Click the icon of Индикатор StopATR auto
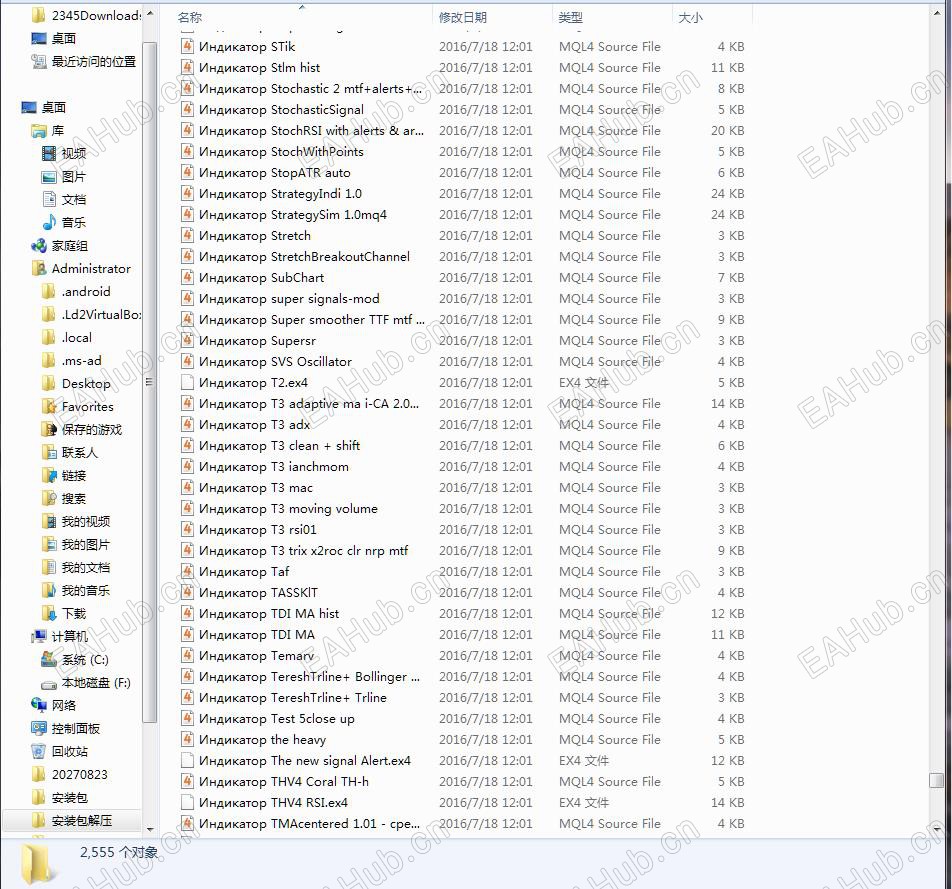 pyautogui.click(x=188, y=172)
